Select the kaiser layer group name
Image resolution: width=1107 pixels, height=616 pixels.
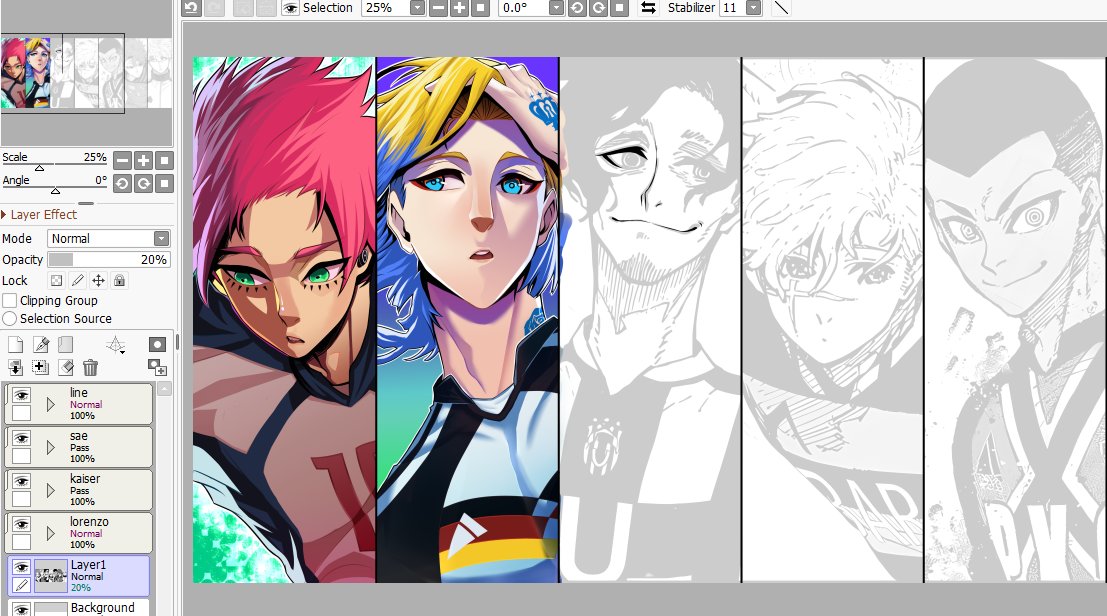tap(85, 478)
